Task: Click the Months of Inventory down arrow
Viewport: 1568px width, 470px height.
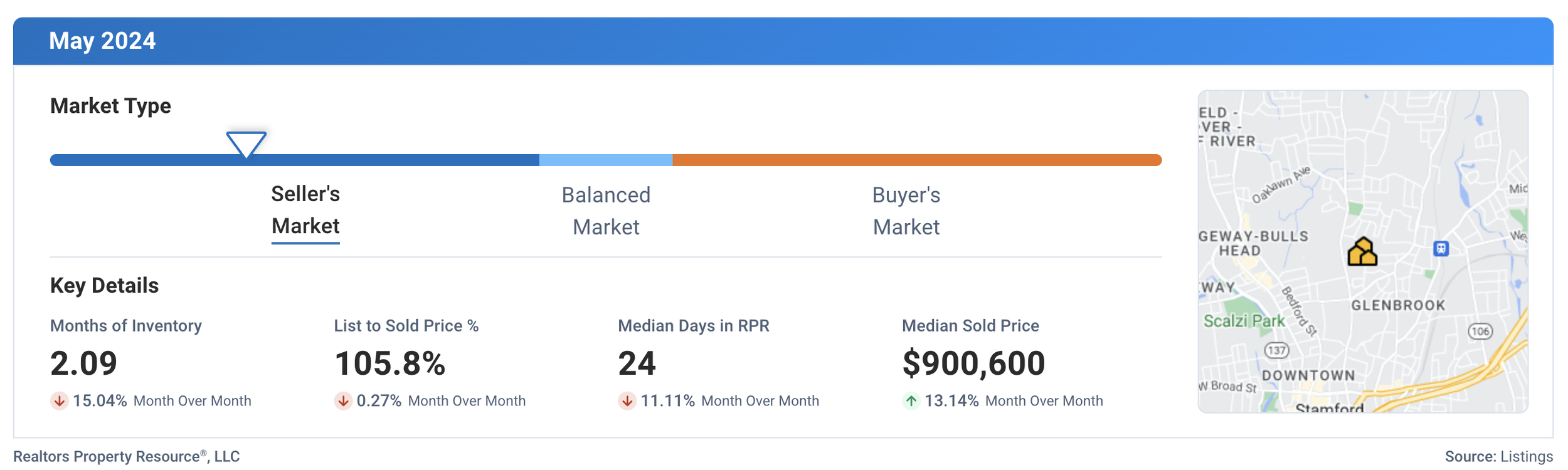Action: tap(60, 400)
